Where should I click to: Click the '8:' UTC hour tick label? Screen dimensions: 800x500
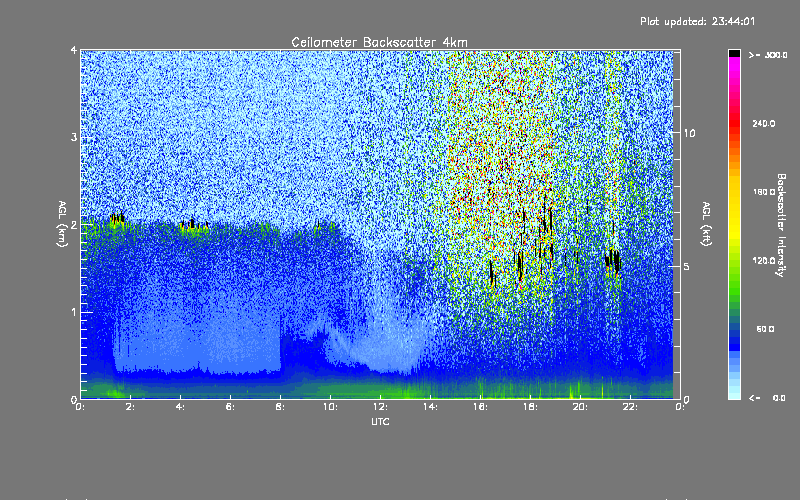(280, 407)
